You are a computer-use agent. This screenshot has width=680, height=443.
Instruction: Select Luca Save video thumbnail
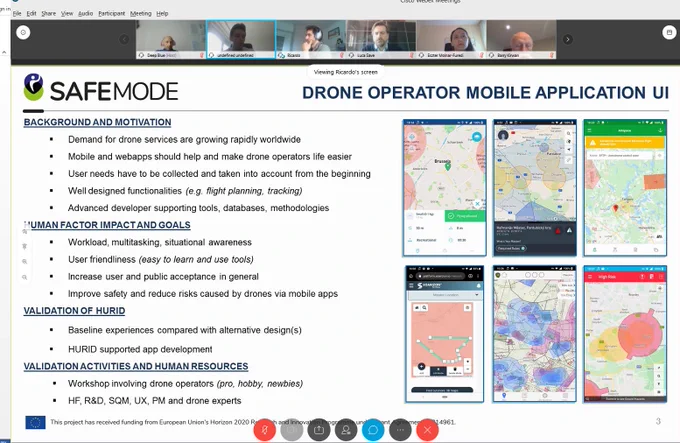[x=381, y=39]
